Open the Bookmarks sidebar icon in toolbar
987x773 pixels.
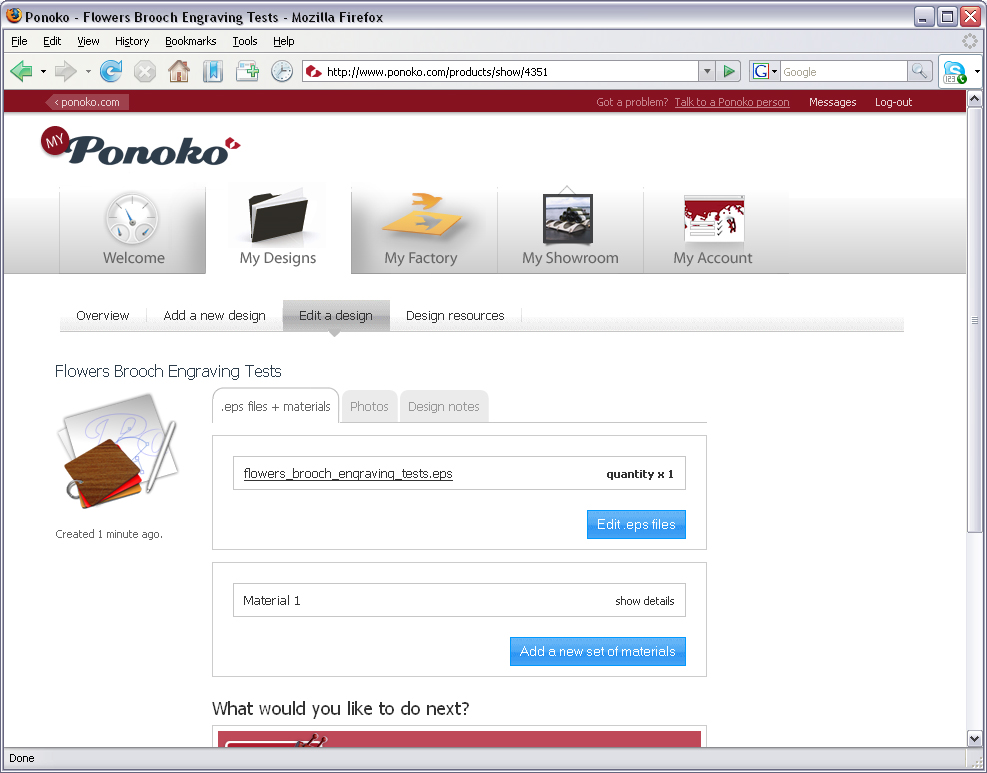213,71
